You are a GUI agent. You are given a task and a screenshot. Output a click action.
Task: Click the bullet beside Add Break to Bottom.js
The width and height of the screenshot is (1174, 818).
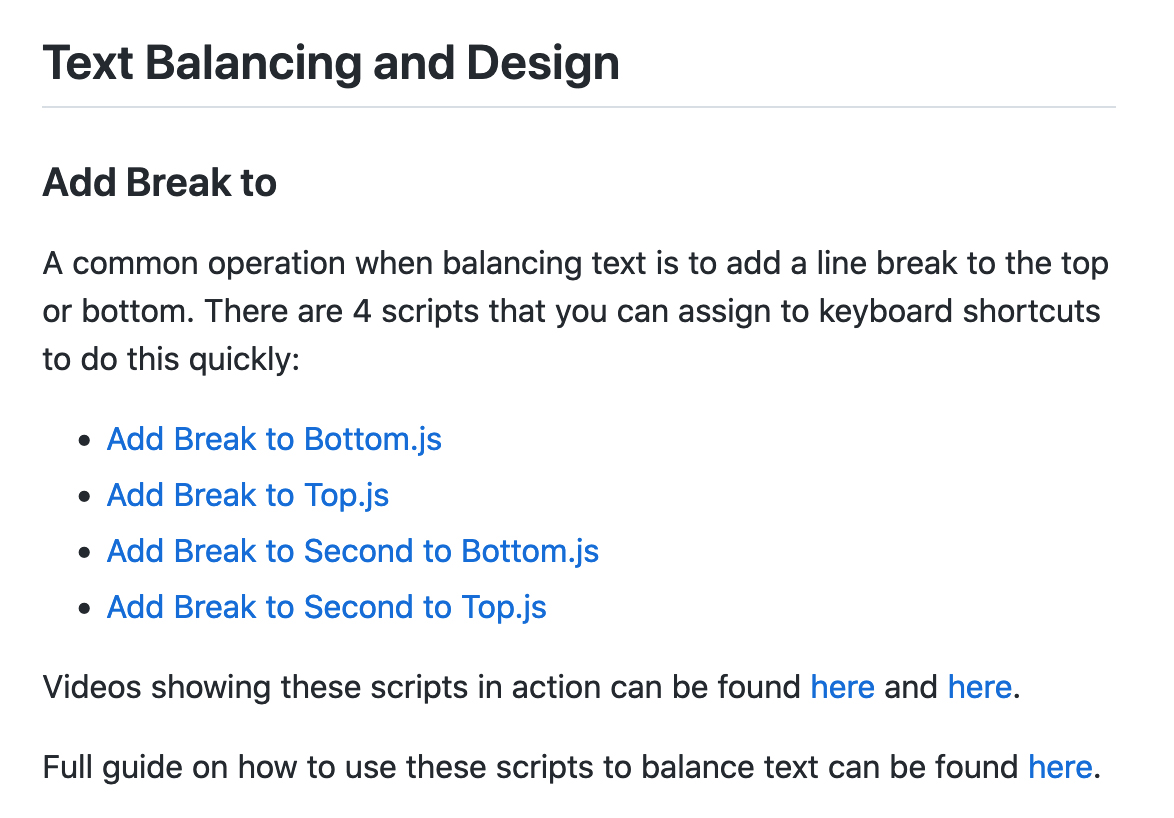pos(85,440)
